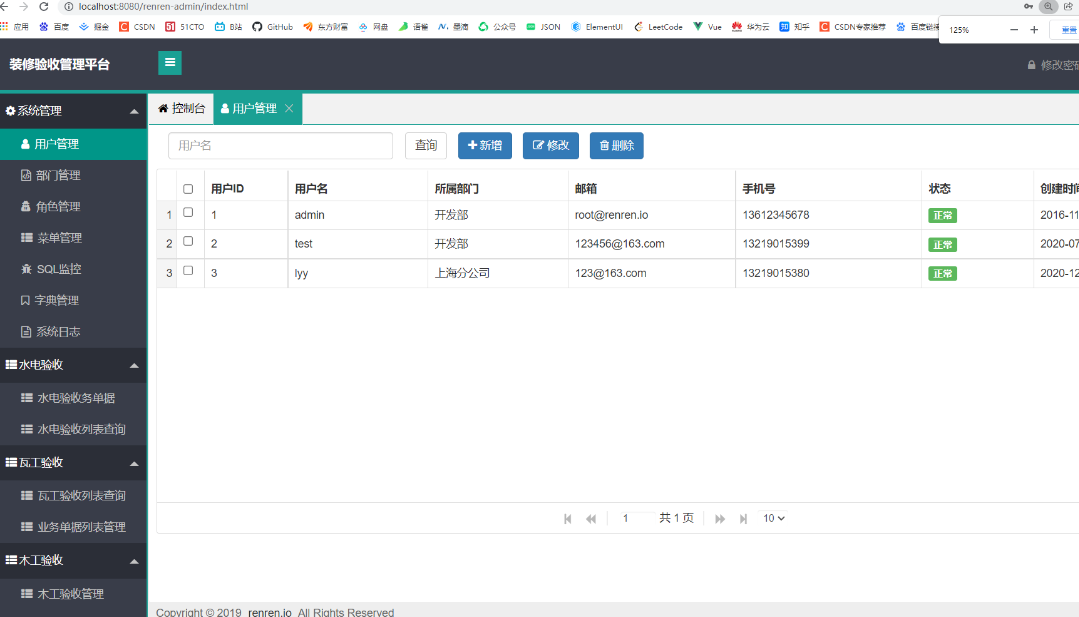Screen dimensions: 1079x617
Task: Go to previous page of table
Action: (x=591, y=519)
